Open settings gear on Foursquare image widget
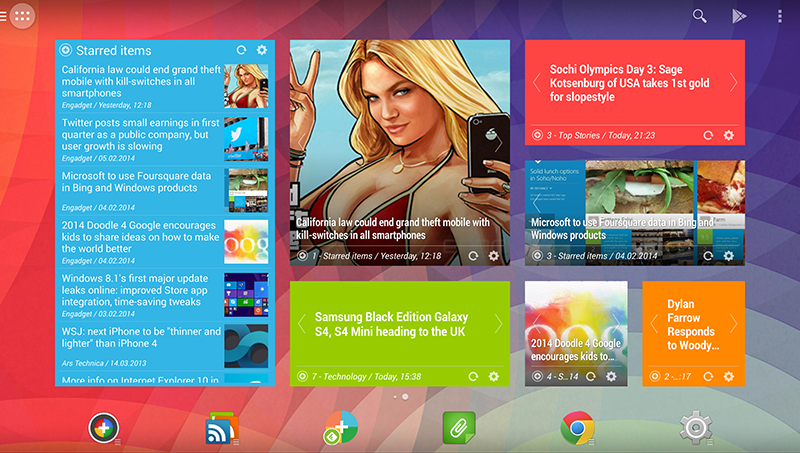 (729, 256)
